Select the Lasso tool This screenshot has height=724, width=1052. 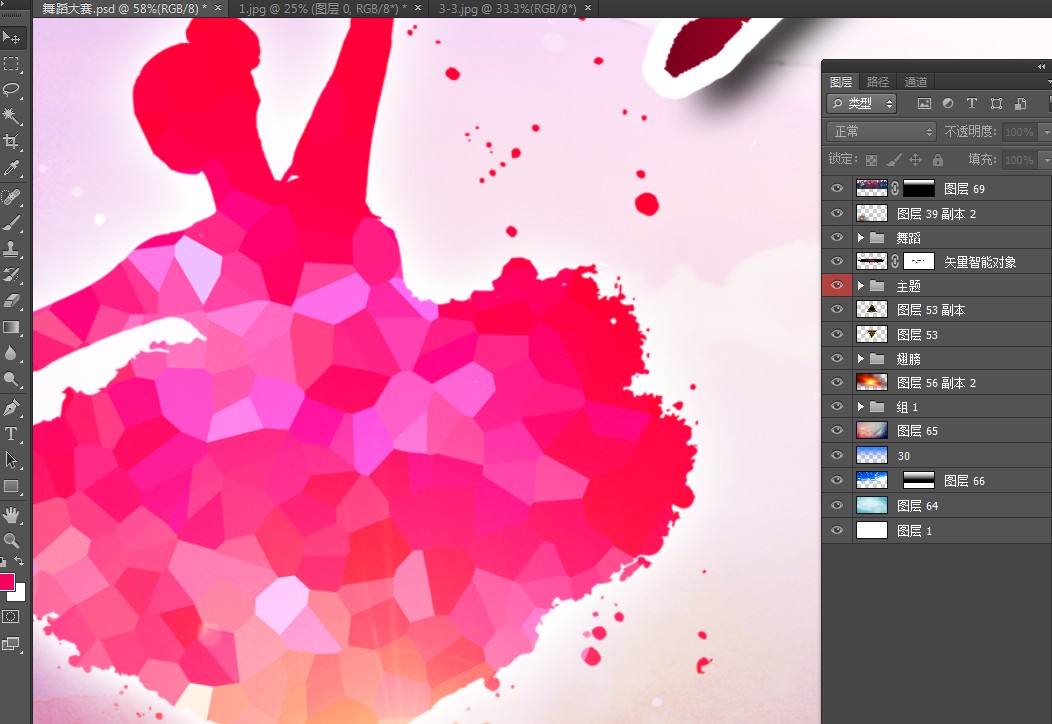tap(11, 89)
